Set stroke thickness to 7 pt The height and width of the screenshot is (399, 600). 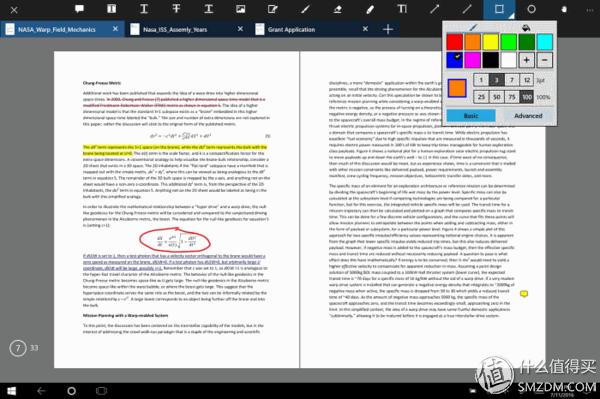click(x=512, y=80)
